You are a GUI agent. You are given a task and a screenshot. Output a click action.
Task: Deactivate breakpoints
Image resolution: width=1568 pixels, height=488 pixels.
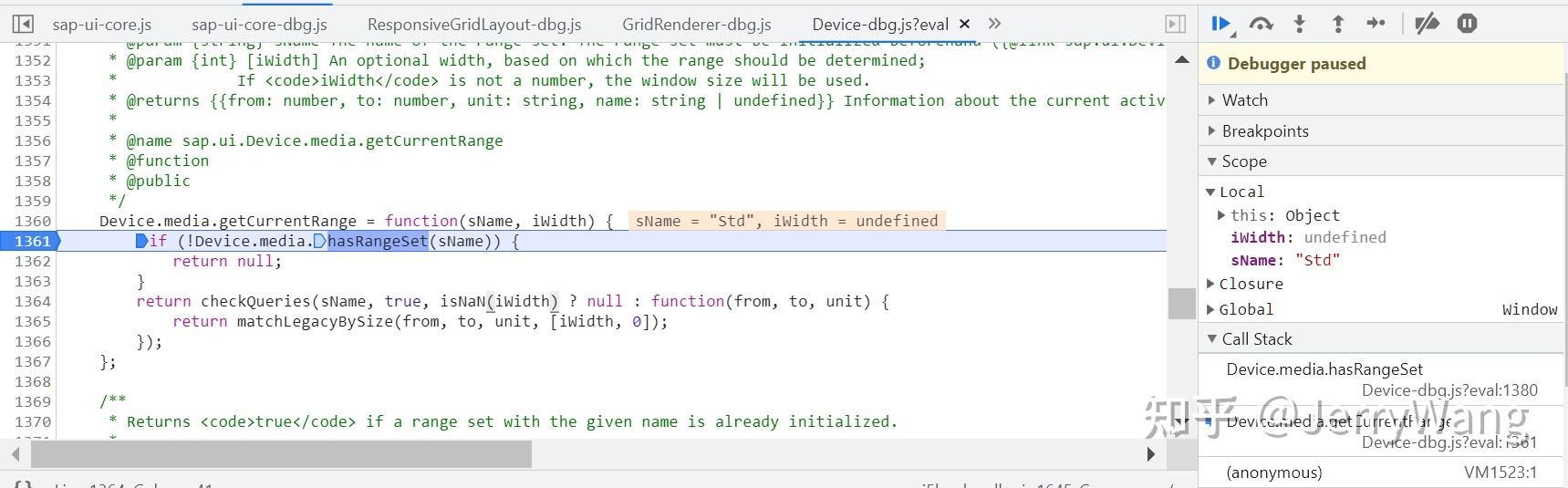[x=1427, y=25]
